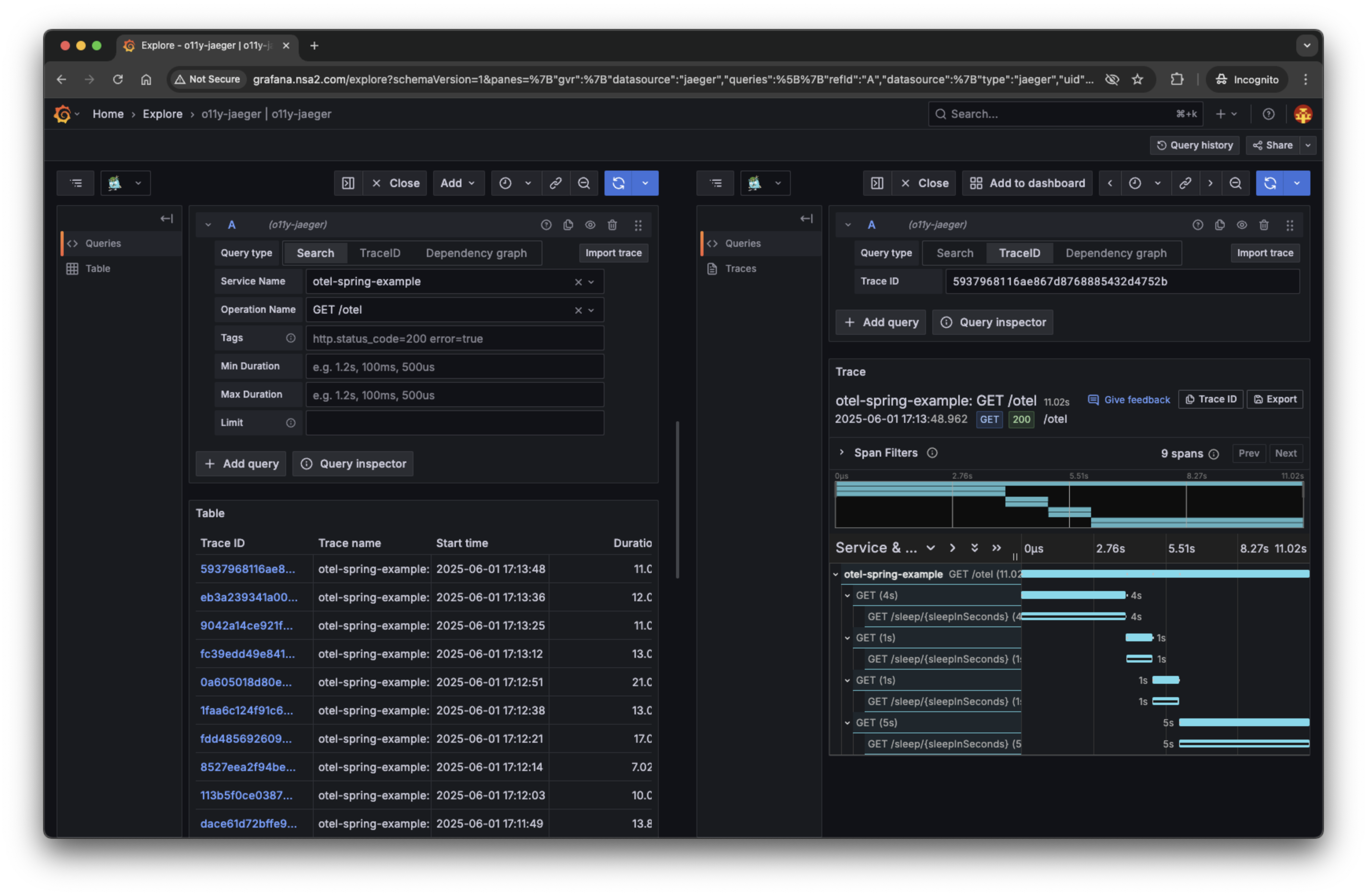Duplicate query A in the right pane
This screenshot has height=896, width=1367.
coord(1219,224)
